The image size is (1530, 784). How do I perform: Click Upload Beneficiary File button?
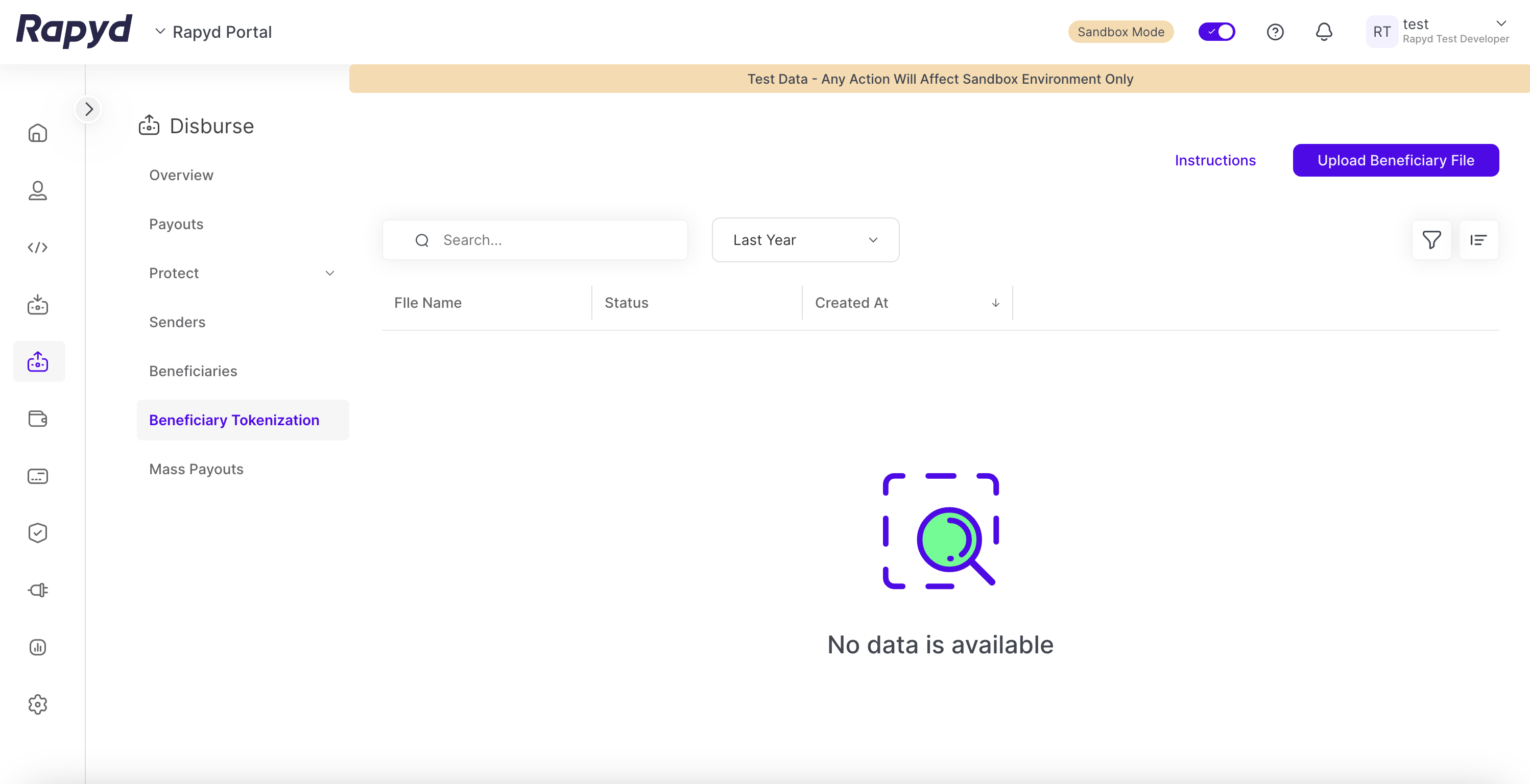[1395, 160]
